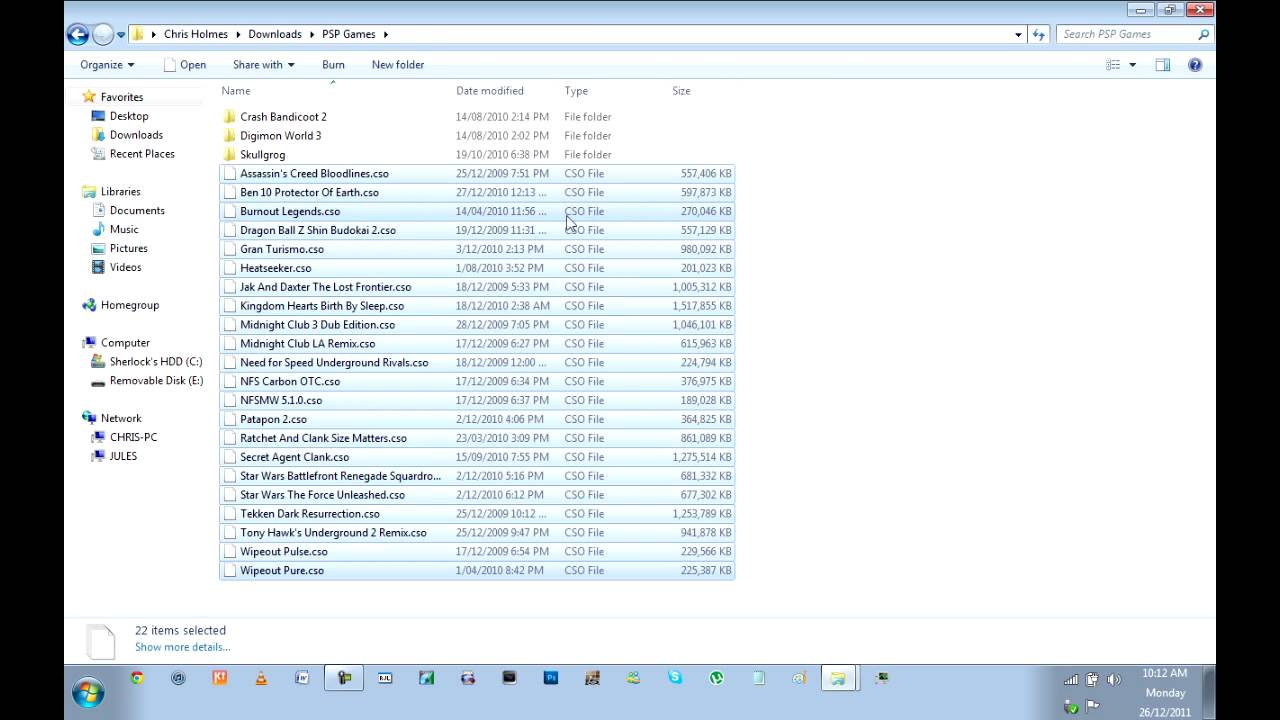This screenshot has width=1280, height=720.
Task: Click network signal tray icon
Action: [x=1071, y=679]
